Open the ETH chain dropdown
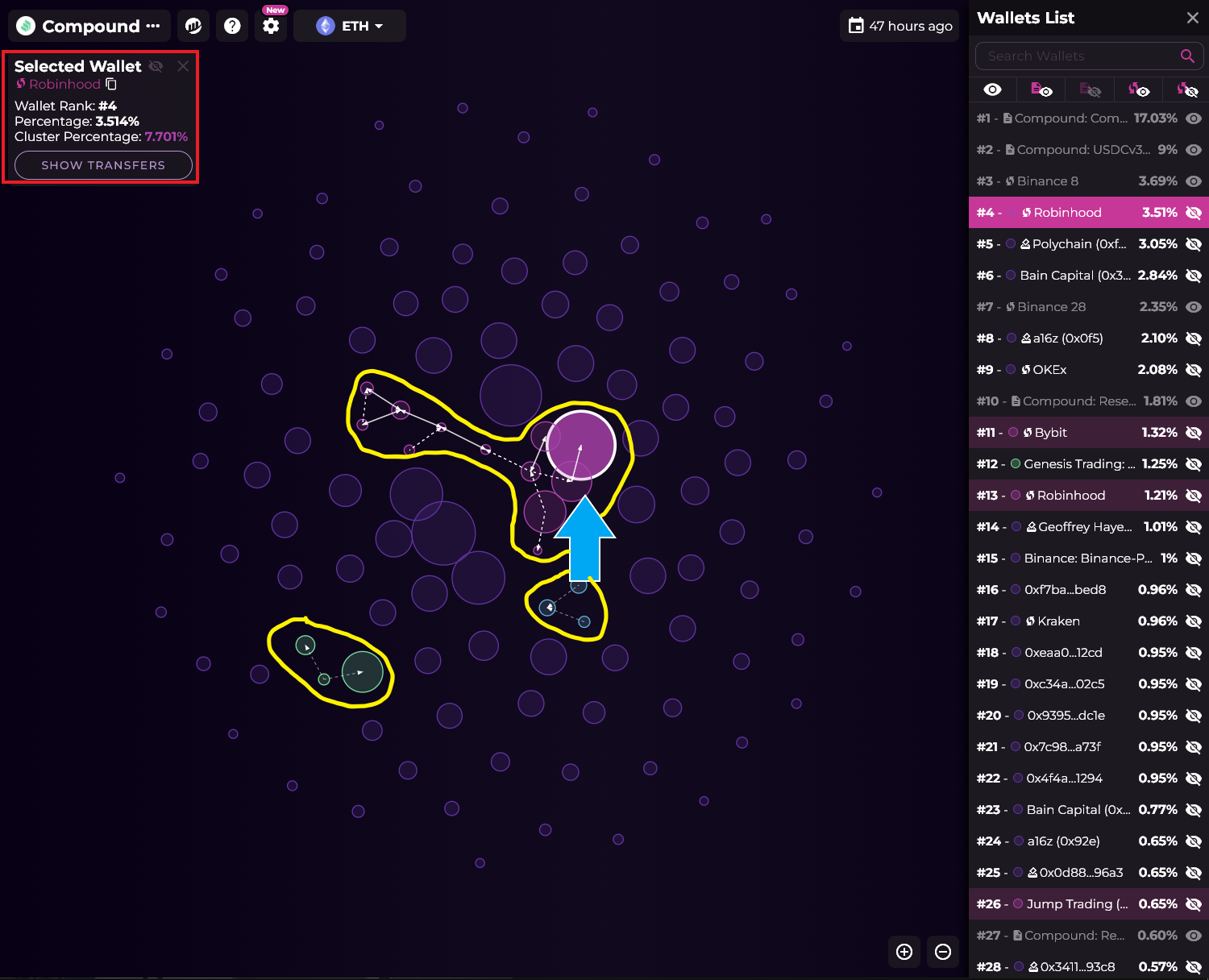 click(x=350, y=26)
